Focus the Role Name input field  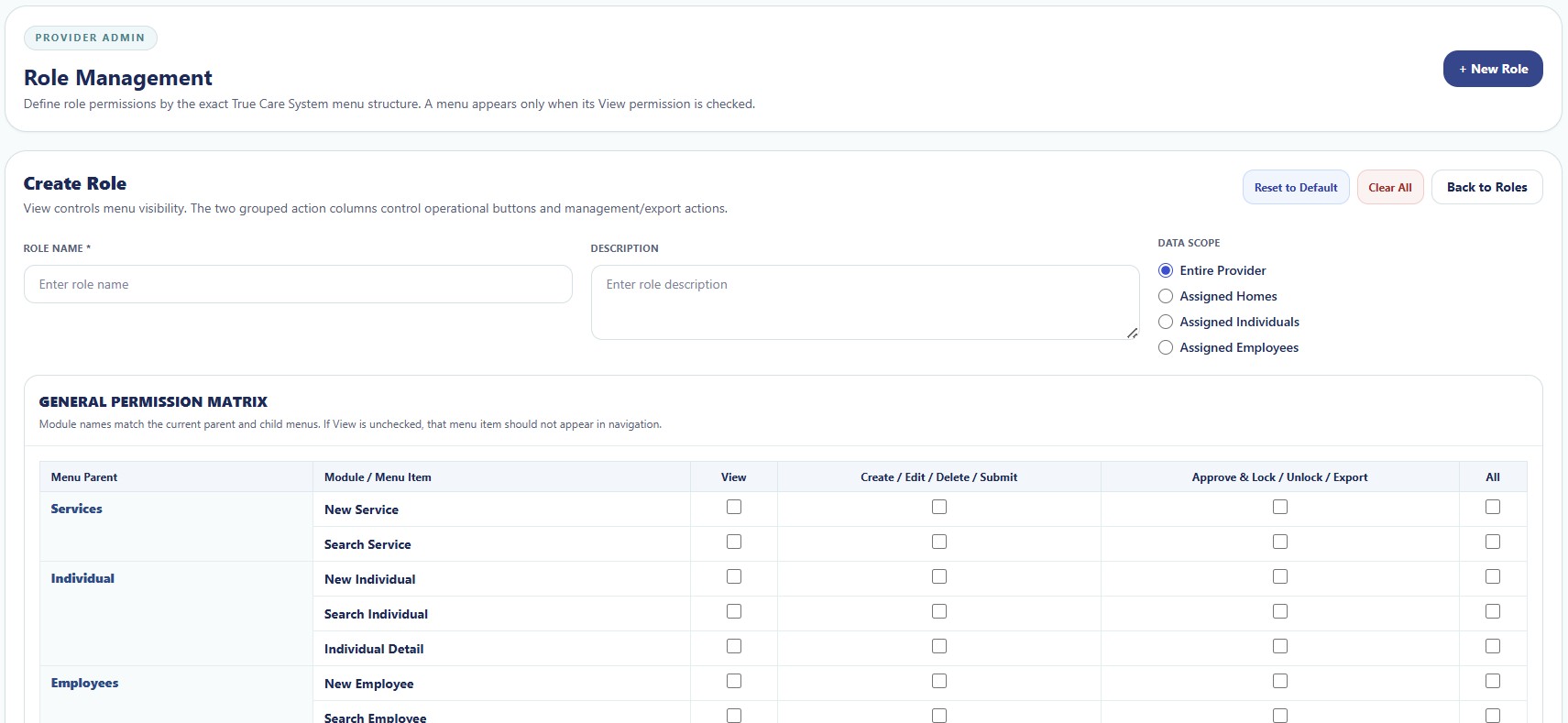click(x=298, y=284)
